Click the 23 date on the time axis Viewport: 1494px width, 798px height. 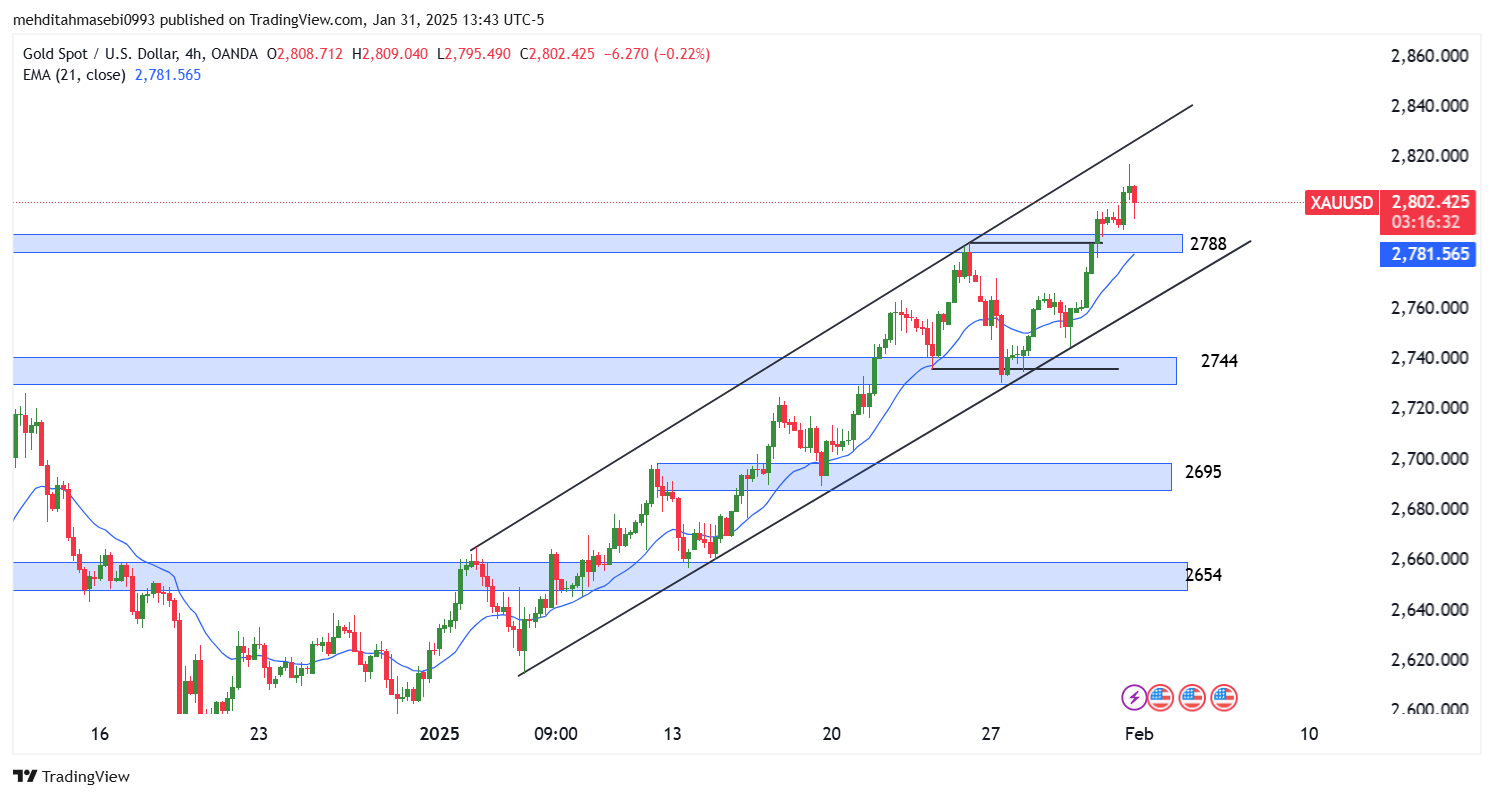259,734
